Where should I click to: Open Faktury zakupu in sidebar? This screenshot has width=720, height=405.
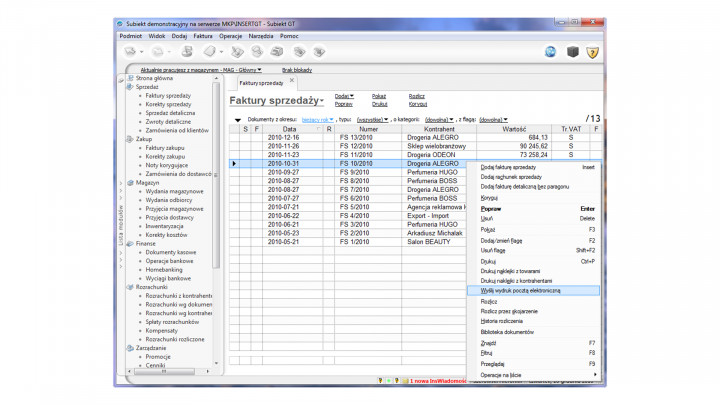pyautogui.click(x=165, y=148)
